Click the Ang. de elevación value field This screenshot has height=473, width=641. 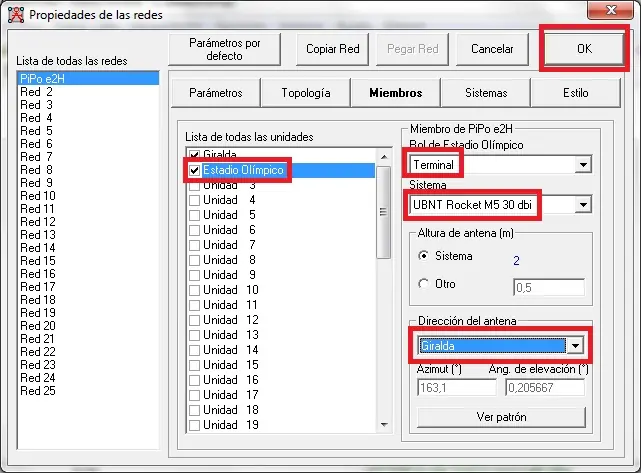(545, 388)
